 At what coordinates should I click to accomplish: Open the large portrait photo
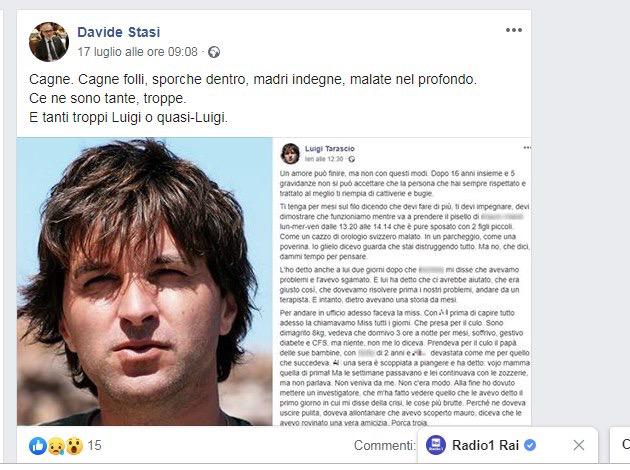(145, 282)
